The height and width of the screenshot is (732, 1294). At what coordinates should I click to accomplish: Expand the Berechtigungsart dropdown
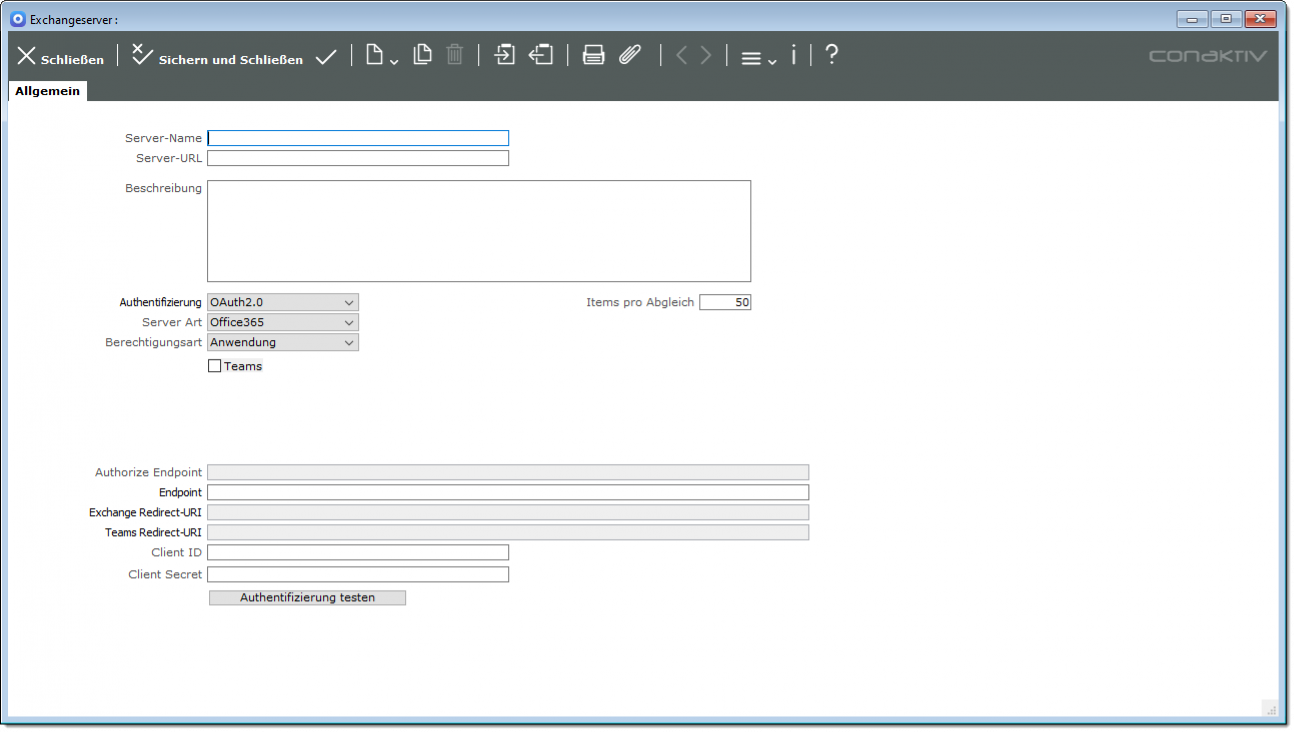coord(282,342)
